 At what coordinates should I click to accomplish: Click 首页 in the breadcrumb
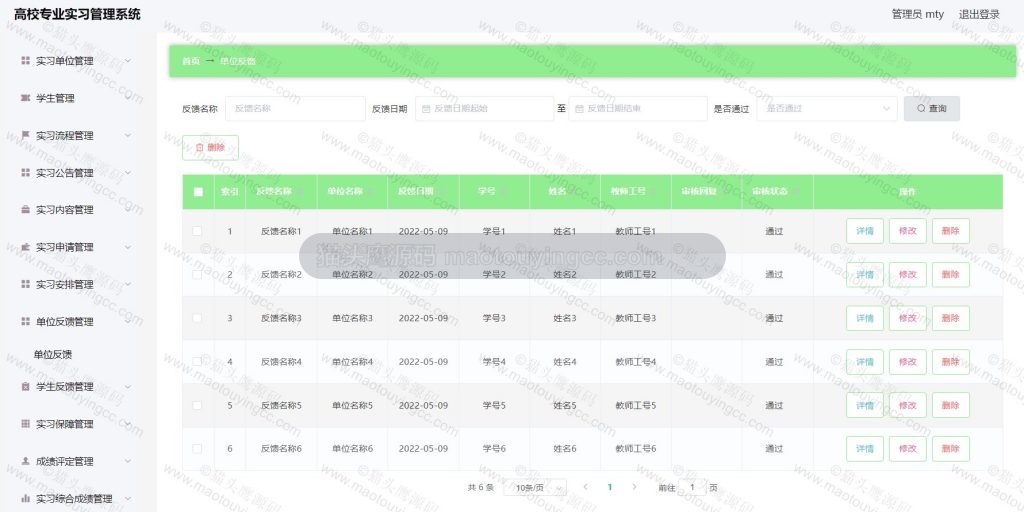191,61
